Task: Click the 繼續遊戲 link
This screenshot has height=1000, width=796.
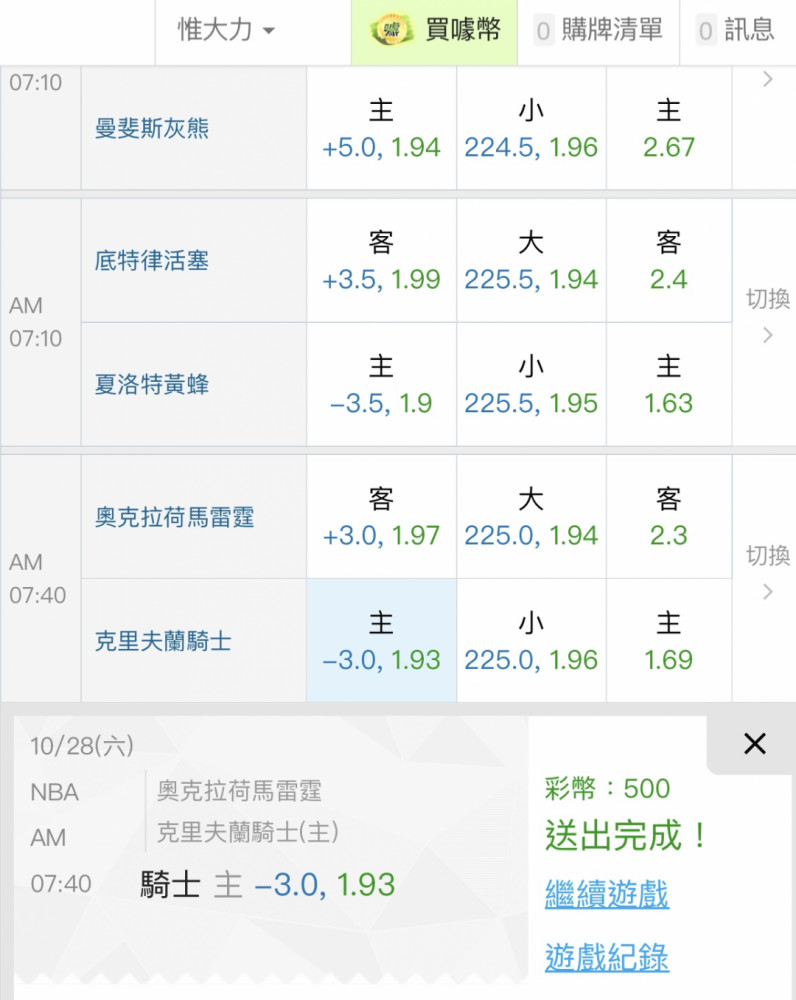Action: pos(606,893)
